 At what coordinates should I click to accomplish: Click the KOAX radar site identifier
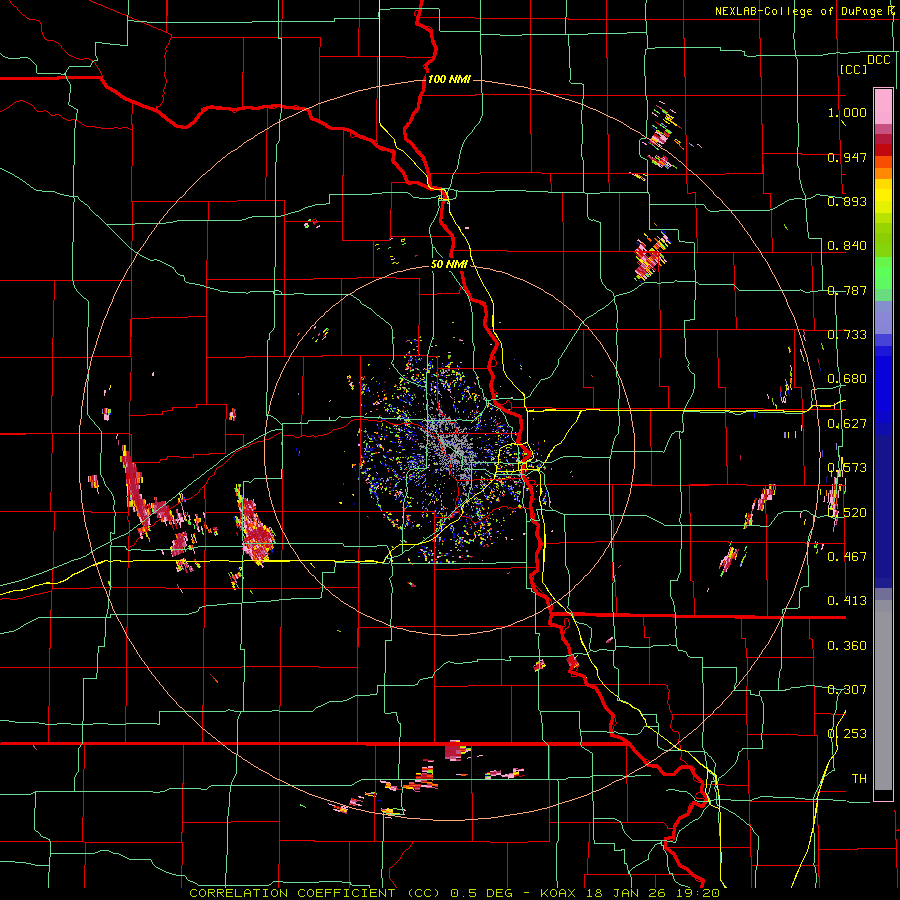[560, 893]
